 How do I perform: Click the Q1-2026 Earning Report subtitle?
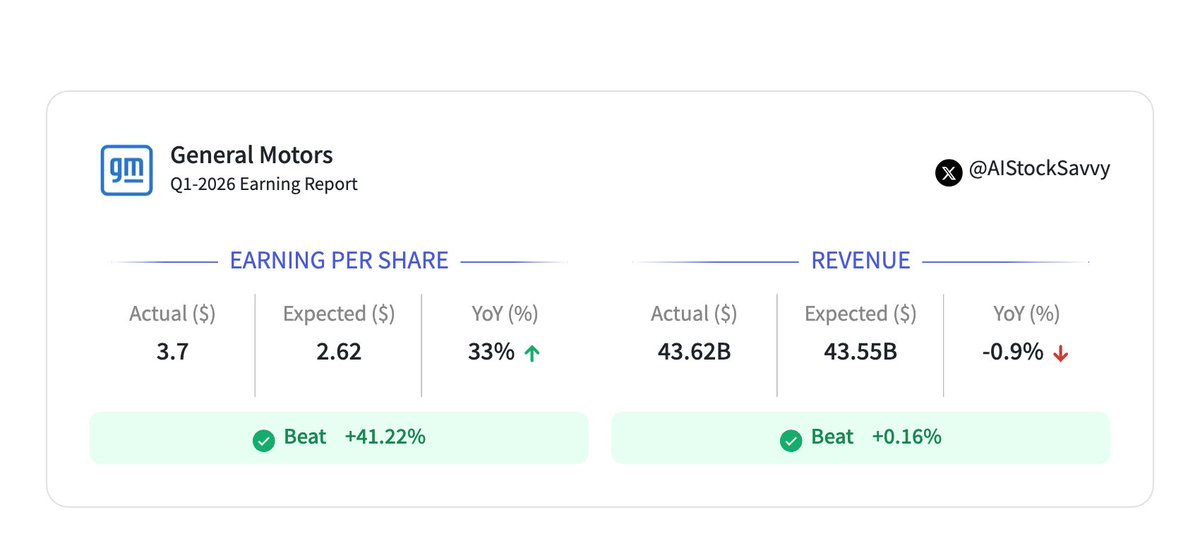coord(264,184)
